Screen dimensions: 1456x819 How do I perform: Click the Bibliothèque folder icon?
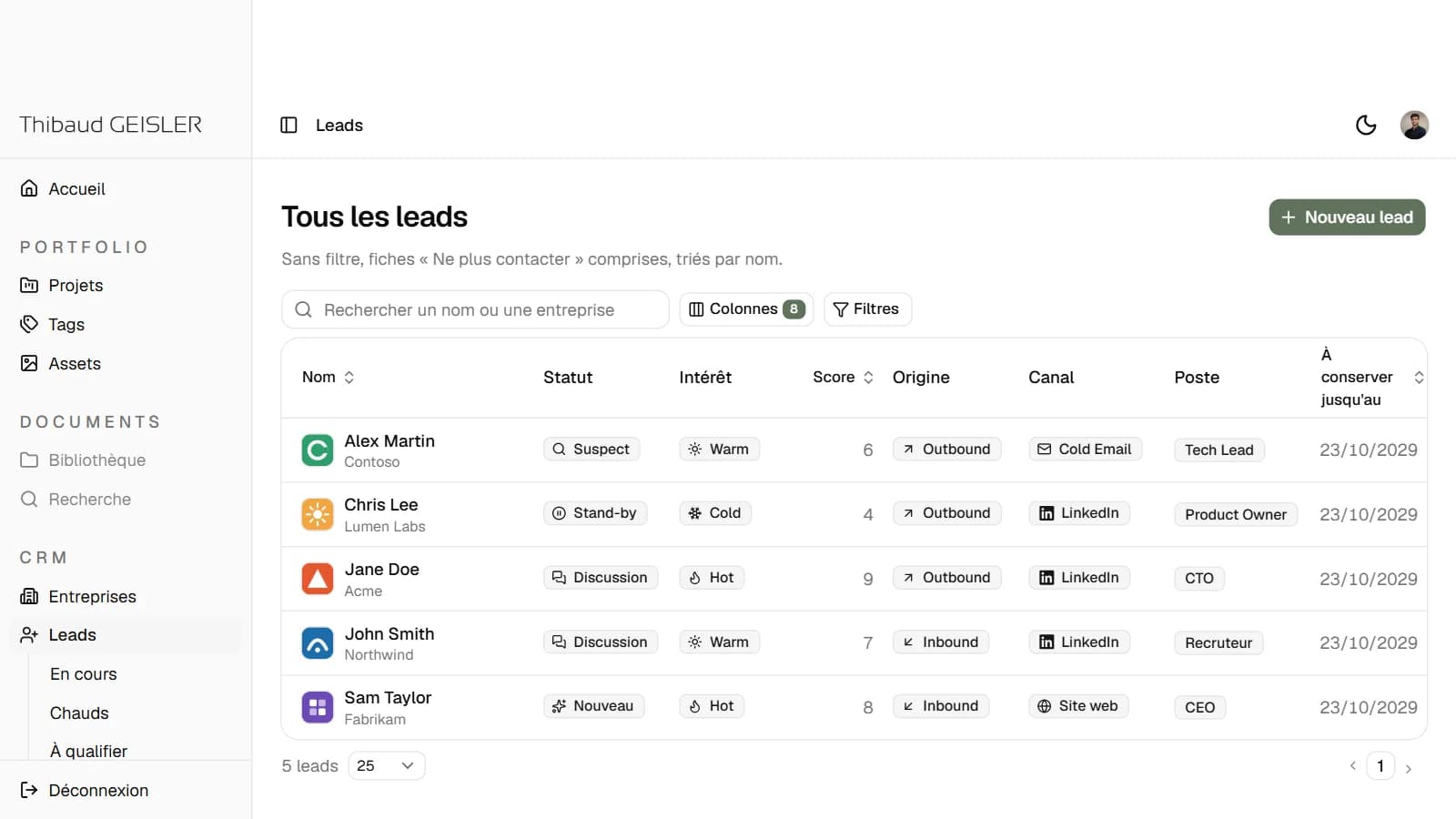click(29, 460)
